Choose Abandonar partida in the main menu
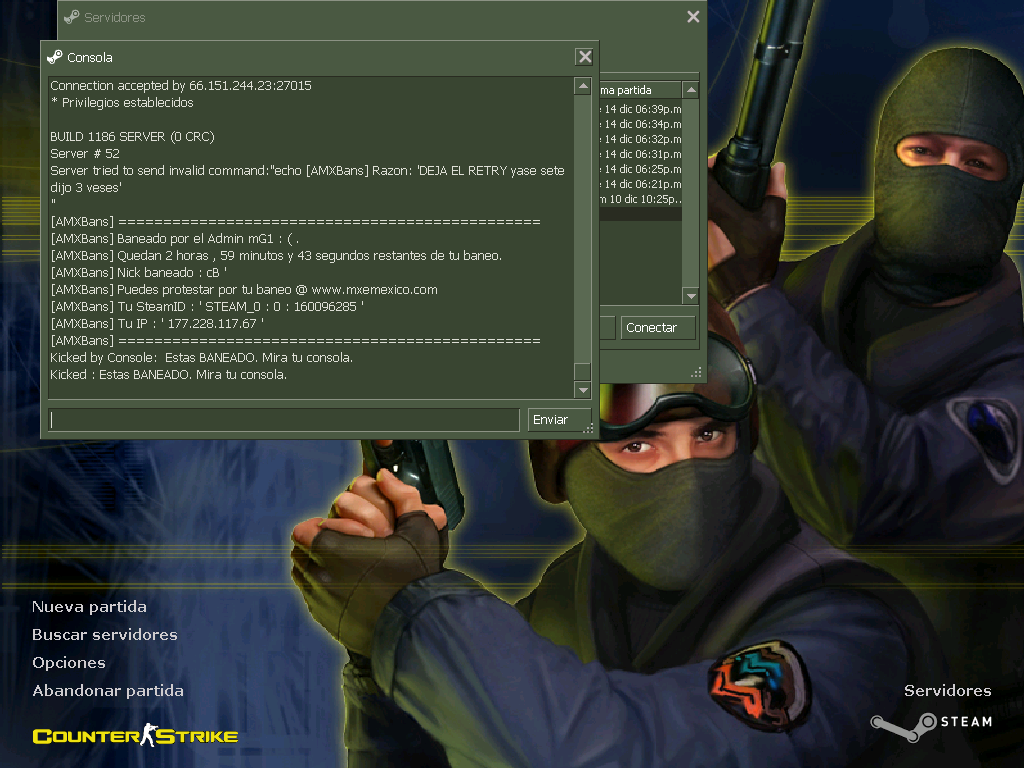 click(x=108, y=691)
